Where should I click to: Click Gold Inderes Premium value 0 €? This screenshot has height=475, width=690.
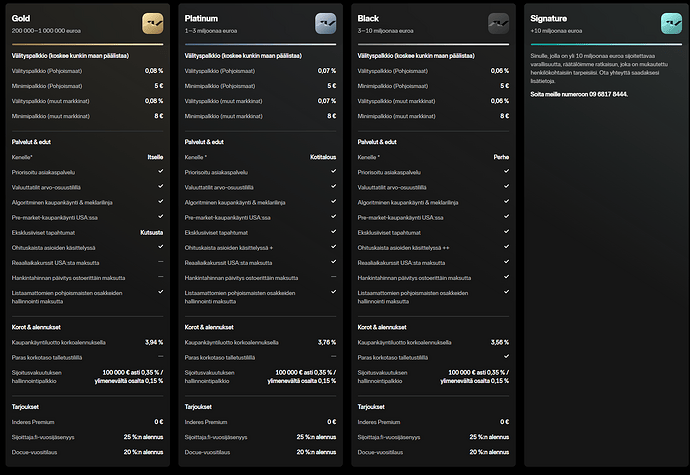click(159, 422)
